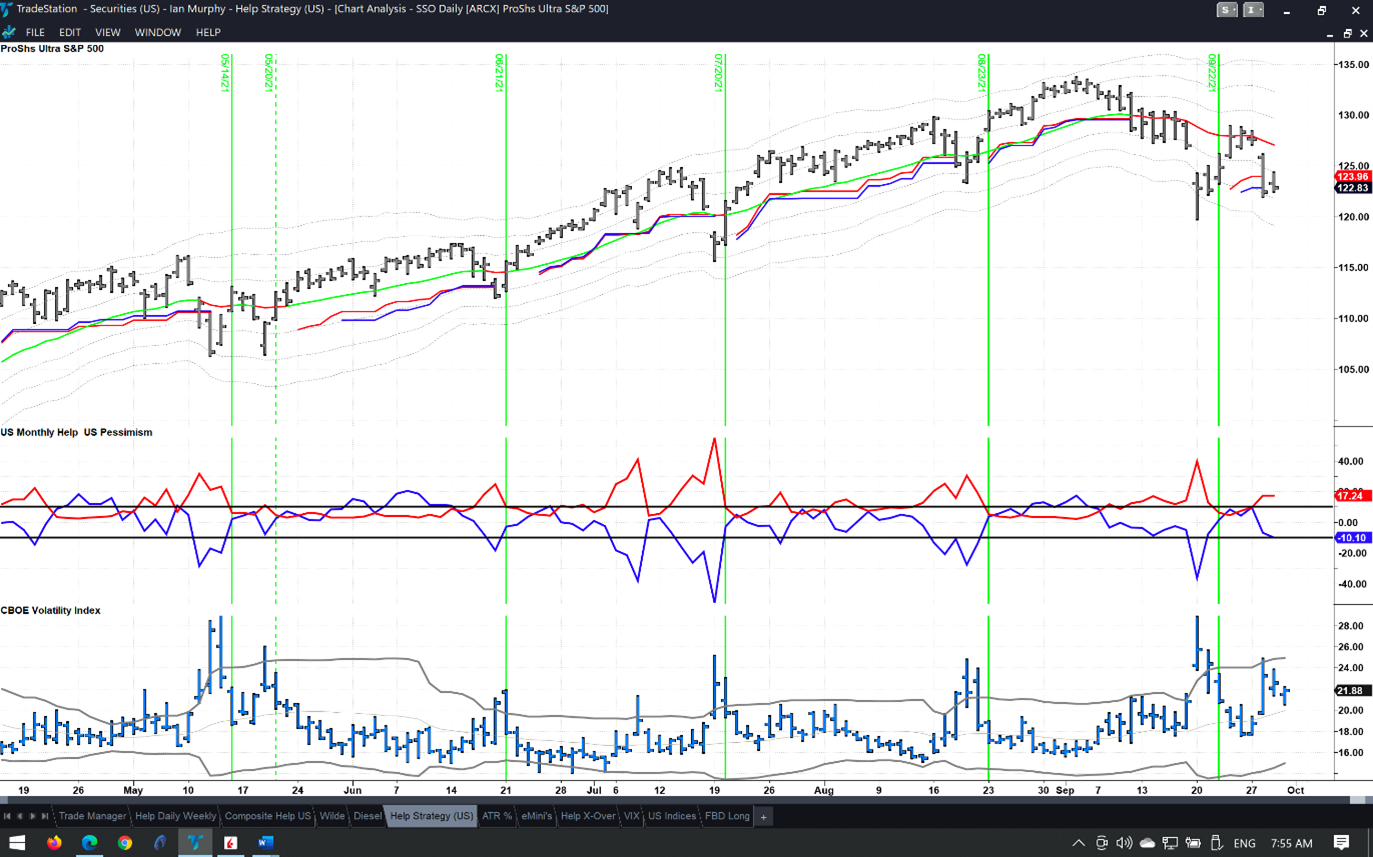Image resolution: width=1373 pixels, height=857 pixels.
Task: Click the volume speaker tray icon
Action: pos(1124,843)
